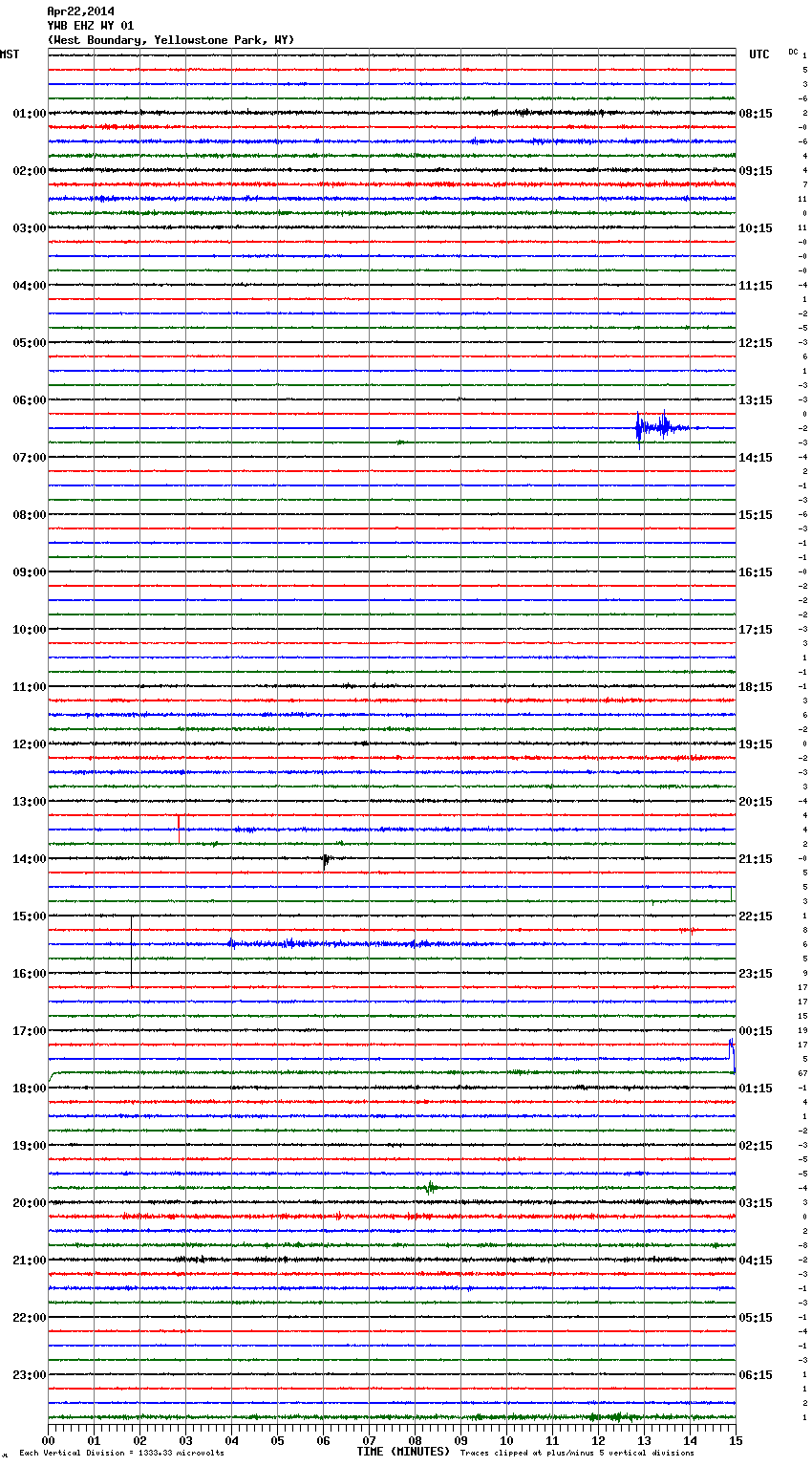Image resolution: width=812 pixels, height=1466 pixels.
Task: Click the MST axis label
Action: pyautogui.click(x=10, y=54)
